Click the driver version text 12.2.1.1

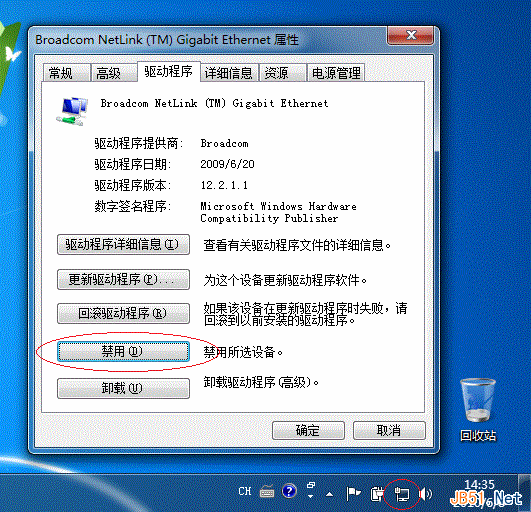(224, 185)
